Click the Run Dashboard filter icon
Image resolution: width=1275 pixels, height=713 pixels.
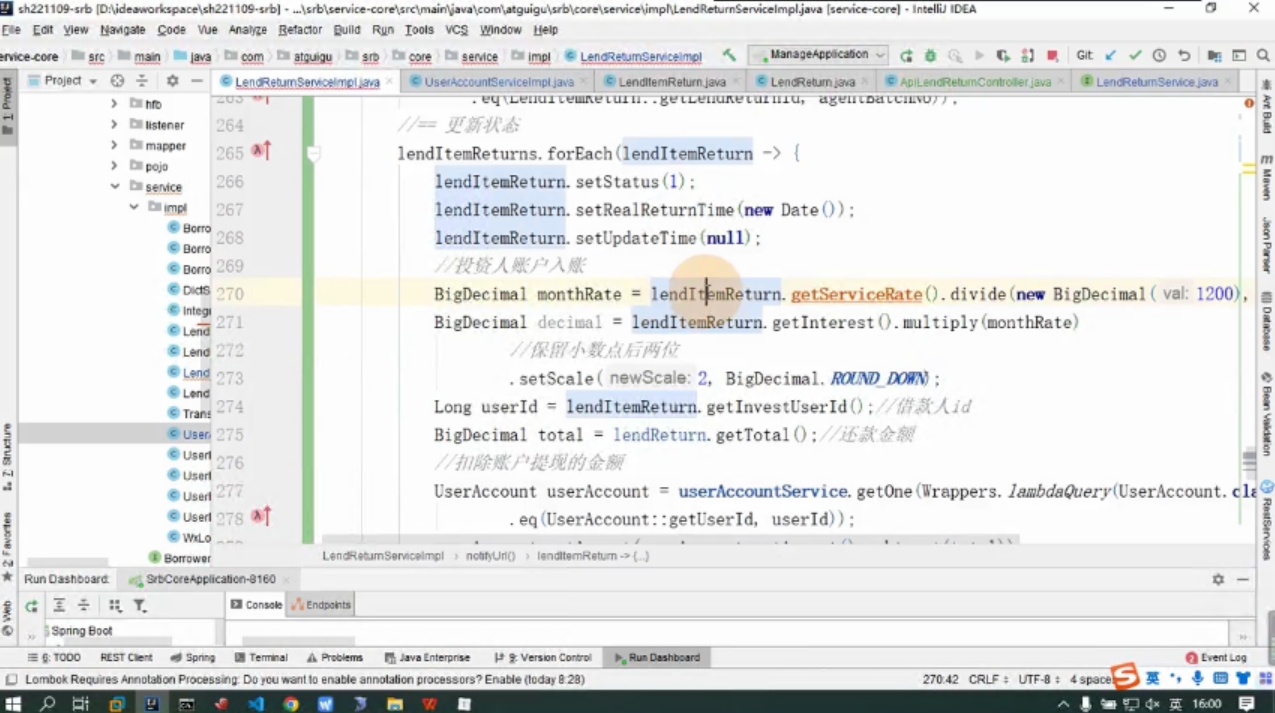point(140,606)
